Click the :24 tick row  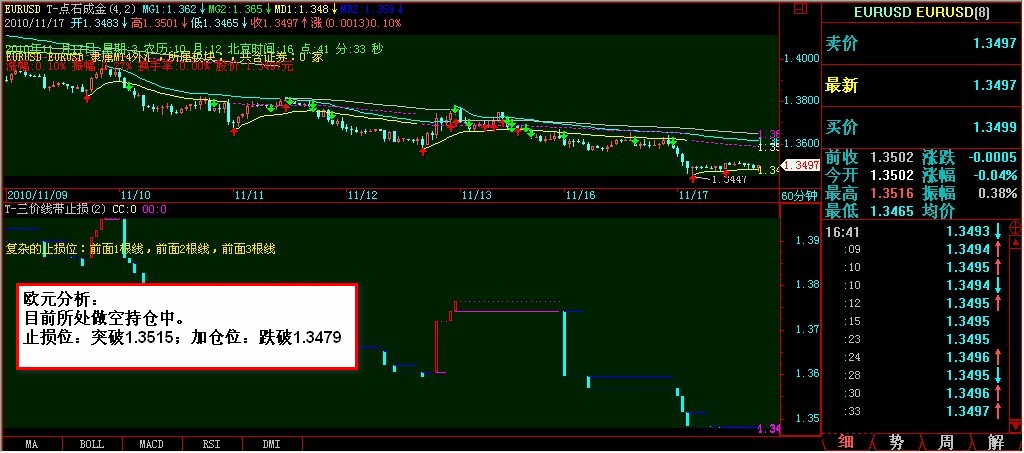point(916,357)
